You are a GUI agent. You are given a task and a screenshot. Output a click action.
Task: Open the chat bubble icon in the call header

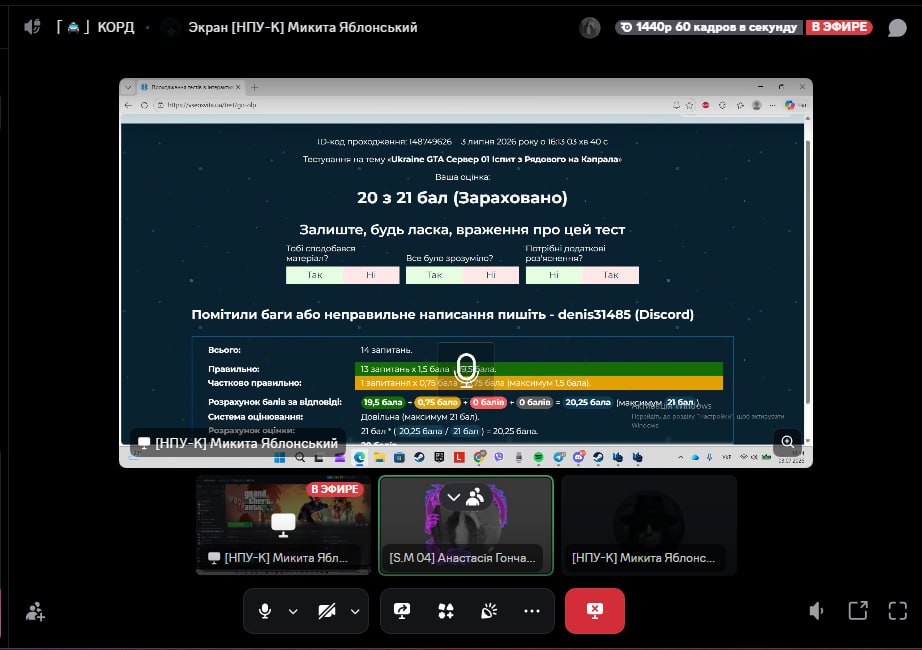(x=897, y=28)
